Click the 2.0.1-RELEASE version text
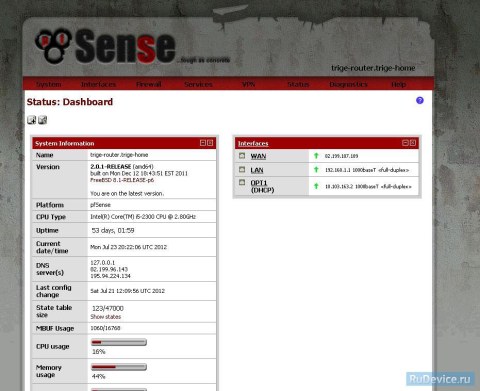Viewport: 480px width, 391px height. pyautogui.click(x=111, y=166)
